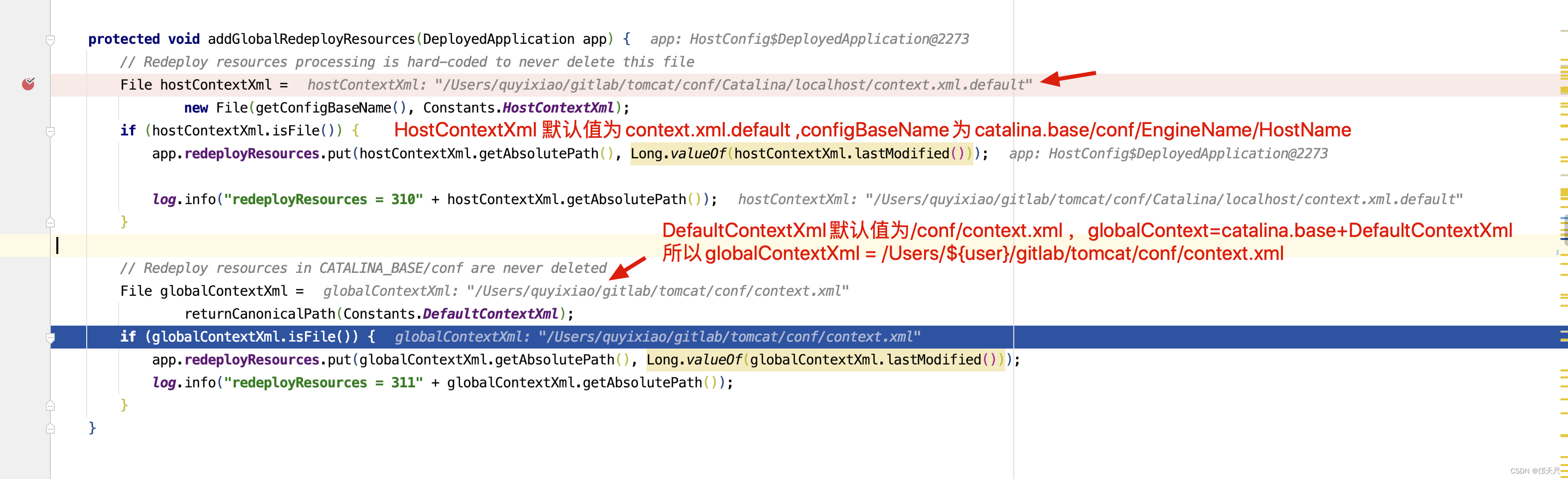Fold end marker after log.info 310 block
The height and width of the screenshot is (479, 1568).
pos(50,222)
